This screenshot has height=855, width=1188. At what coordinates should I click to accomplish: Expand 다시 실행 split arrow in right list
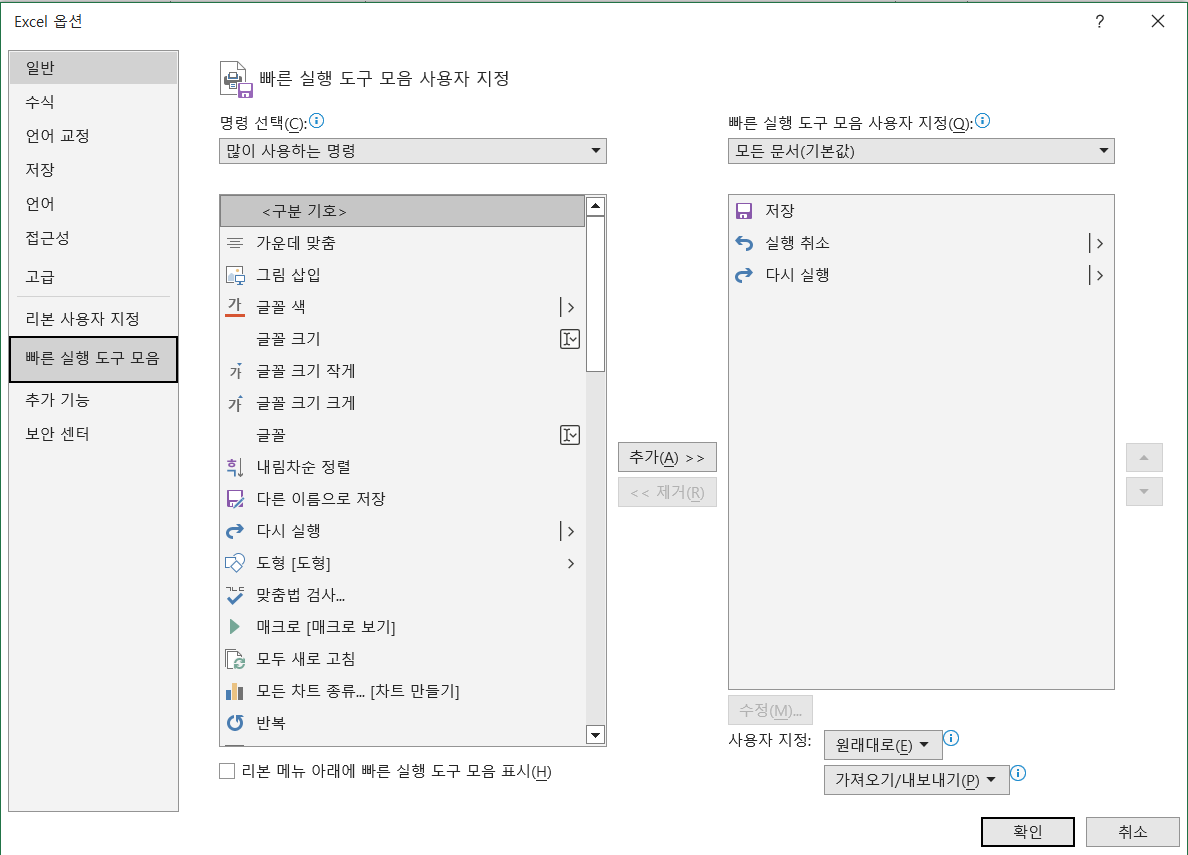(x=1099, y=275)
